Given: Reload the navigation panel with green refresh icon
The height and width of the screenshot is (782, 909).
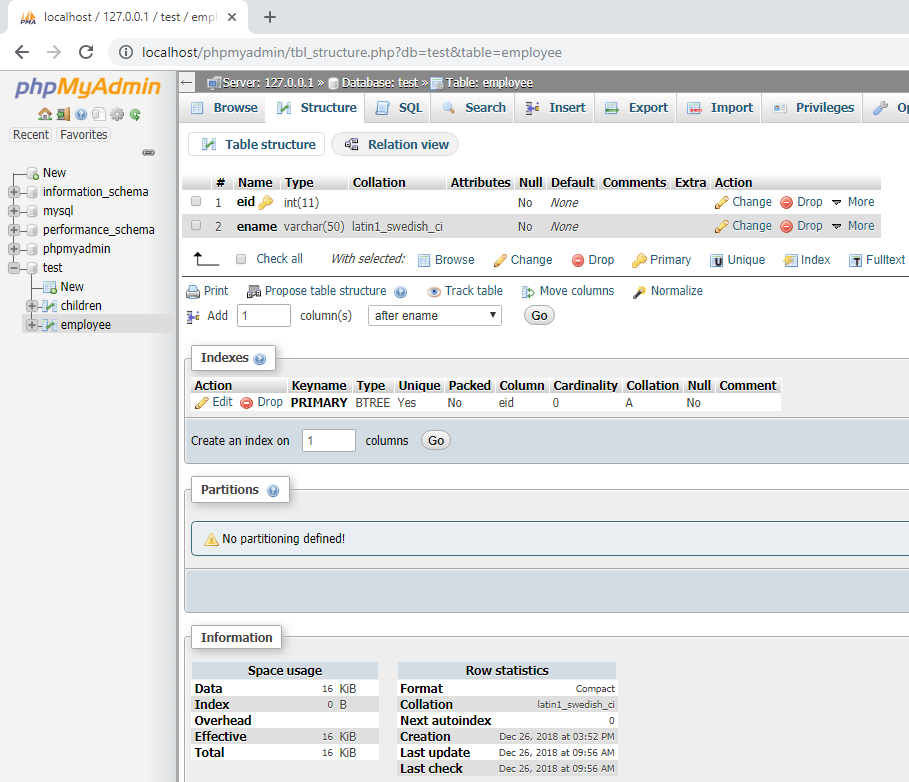Looking at the screenshot, I should tap(135, 115).
